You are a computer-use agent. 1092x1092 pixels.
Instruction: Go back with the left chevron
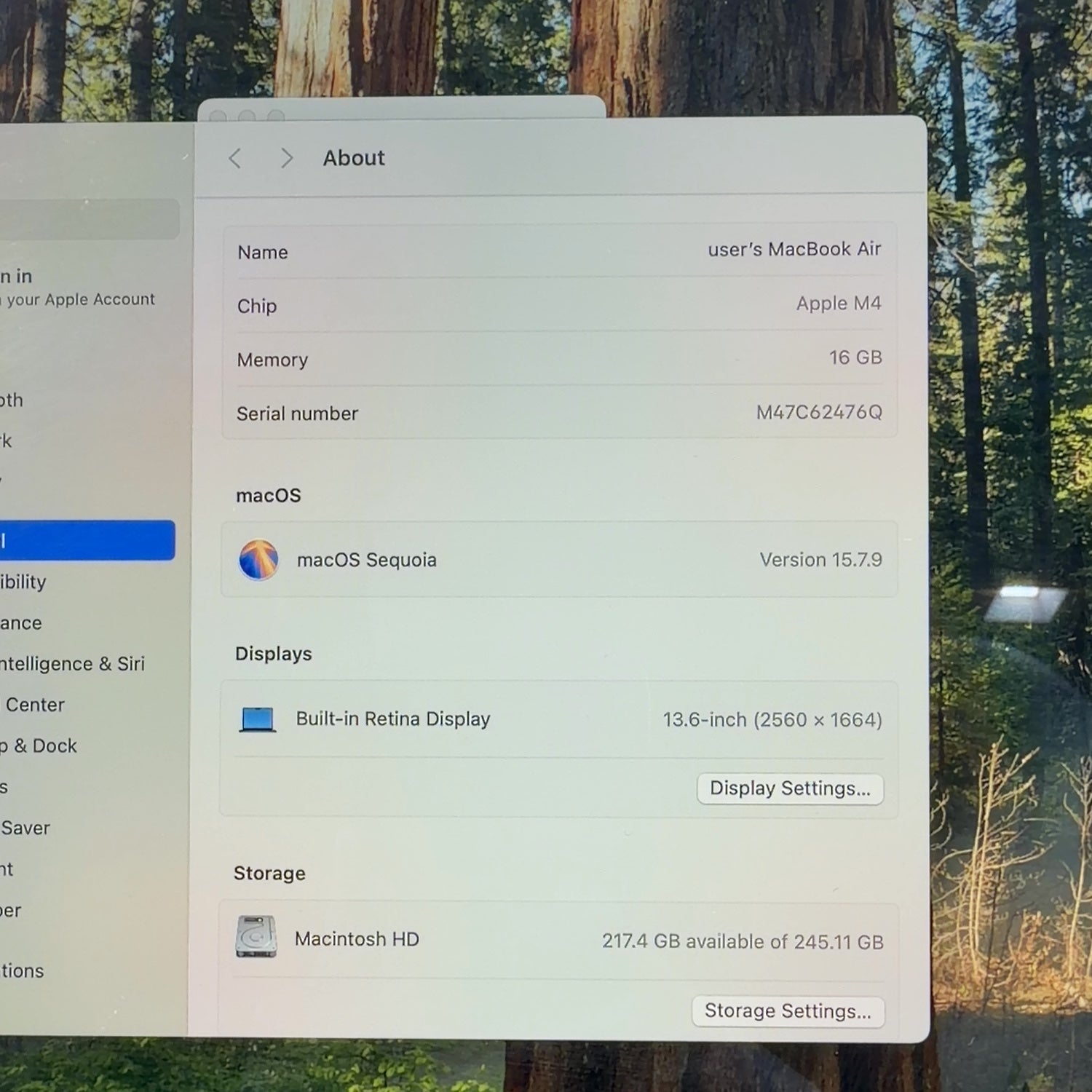pyautogui.click(x=234, y=158)
